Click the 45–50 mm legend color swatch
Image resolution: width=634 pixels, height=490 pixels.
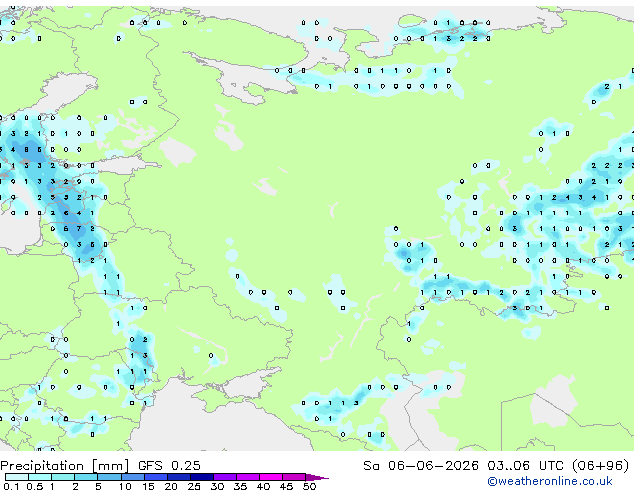294,477
